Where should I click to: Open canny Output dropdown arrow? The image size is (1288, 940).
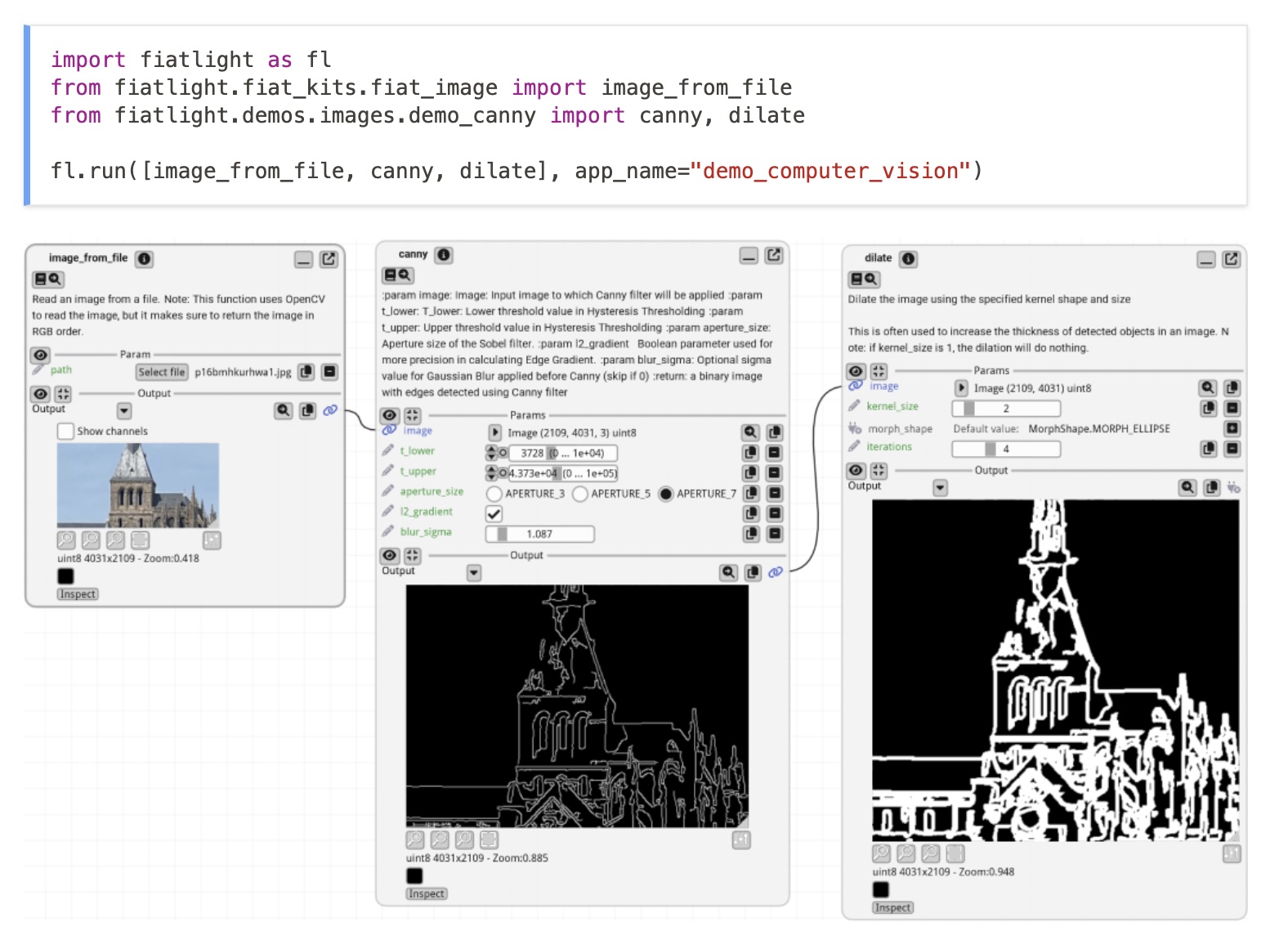pyautogui.click(x=474, y=573)
